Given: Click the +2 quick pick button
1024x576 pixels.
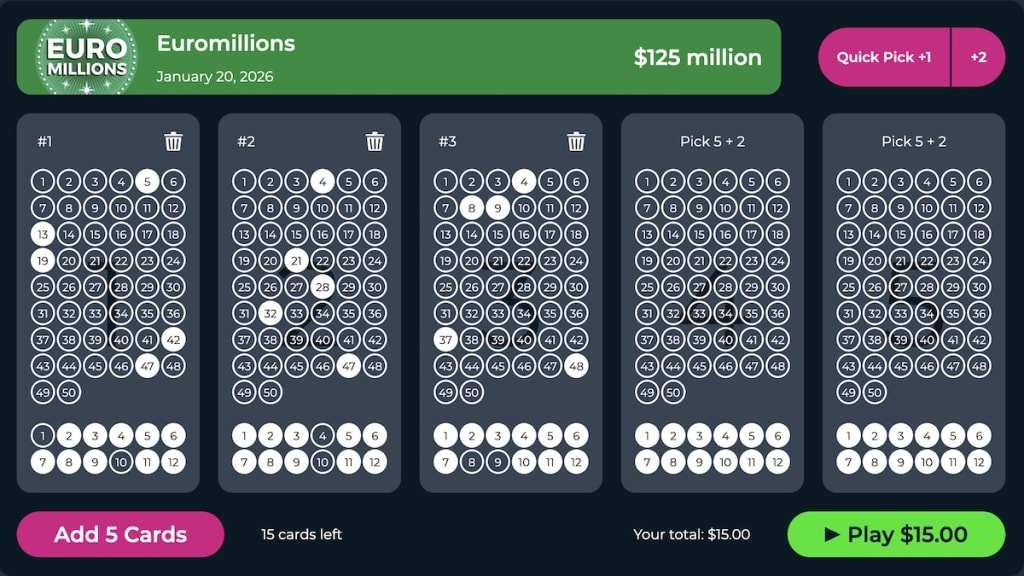Looking at the screenshot, I should pos(978,57).
